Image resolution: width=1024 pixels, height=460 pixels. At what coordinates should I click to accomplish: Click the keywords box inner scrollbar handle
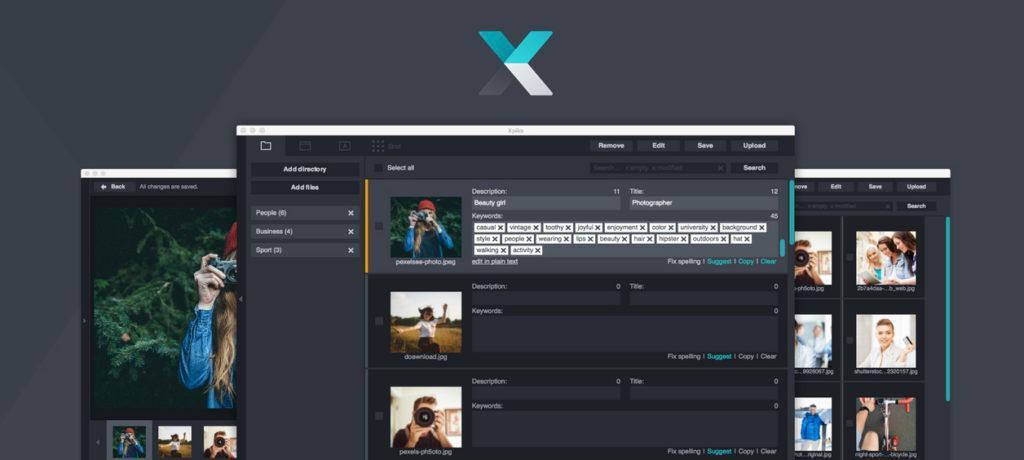click(782, 248)
